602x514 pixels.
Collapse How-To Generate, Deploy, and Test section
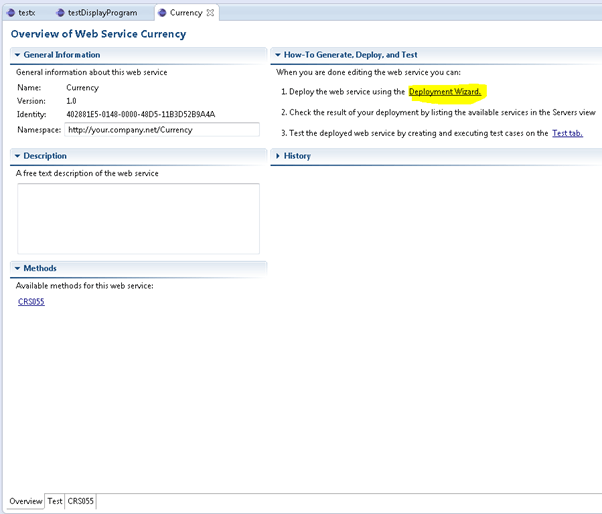click(278, 55)
